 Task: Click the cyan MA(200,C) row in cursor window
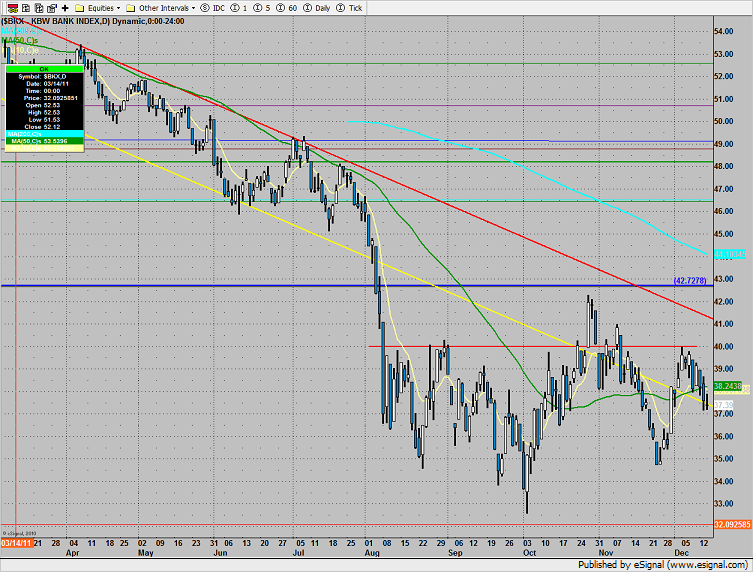tap(44, 134)
